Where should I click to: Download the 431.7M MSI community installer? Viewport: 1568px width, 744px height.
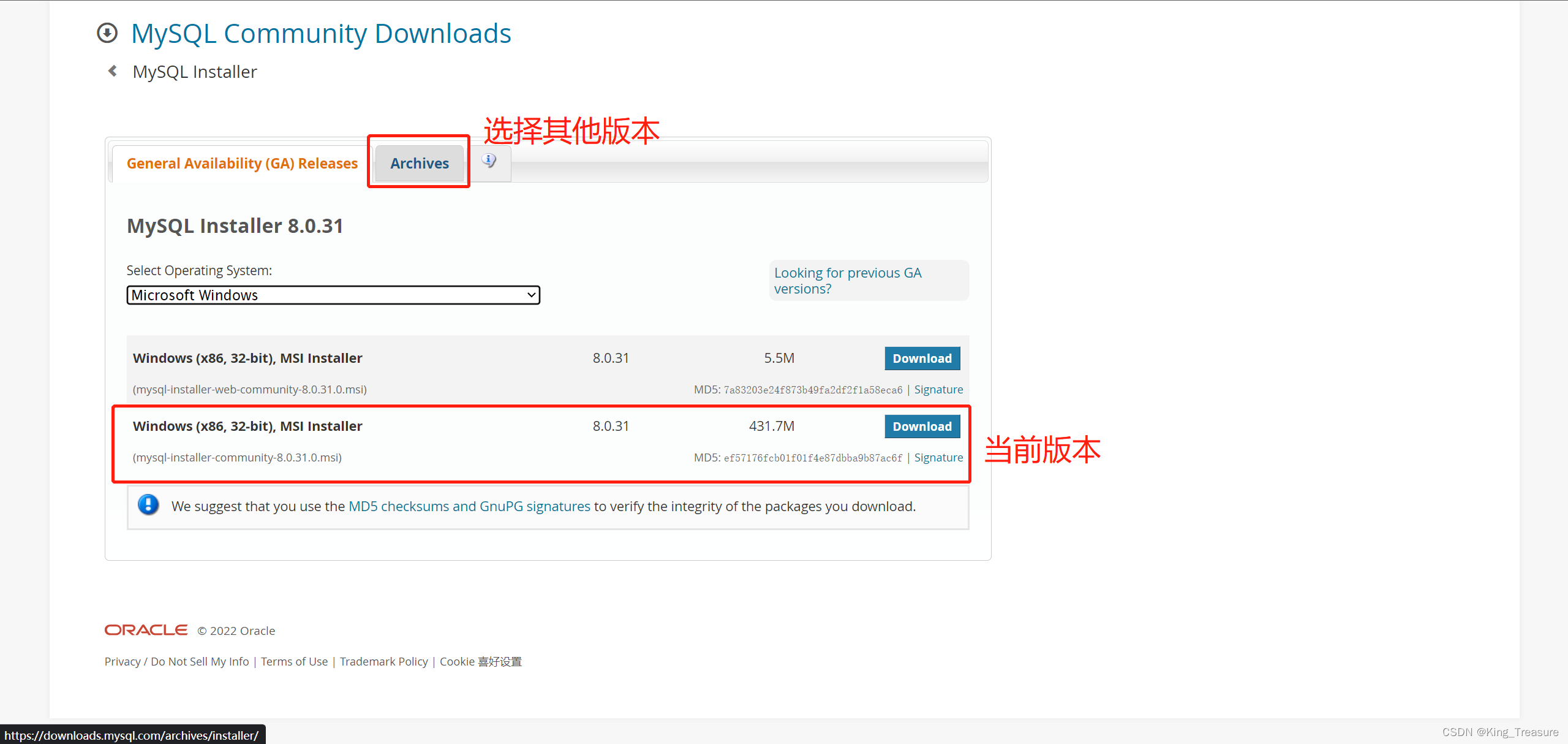click(x=922, y=426)
